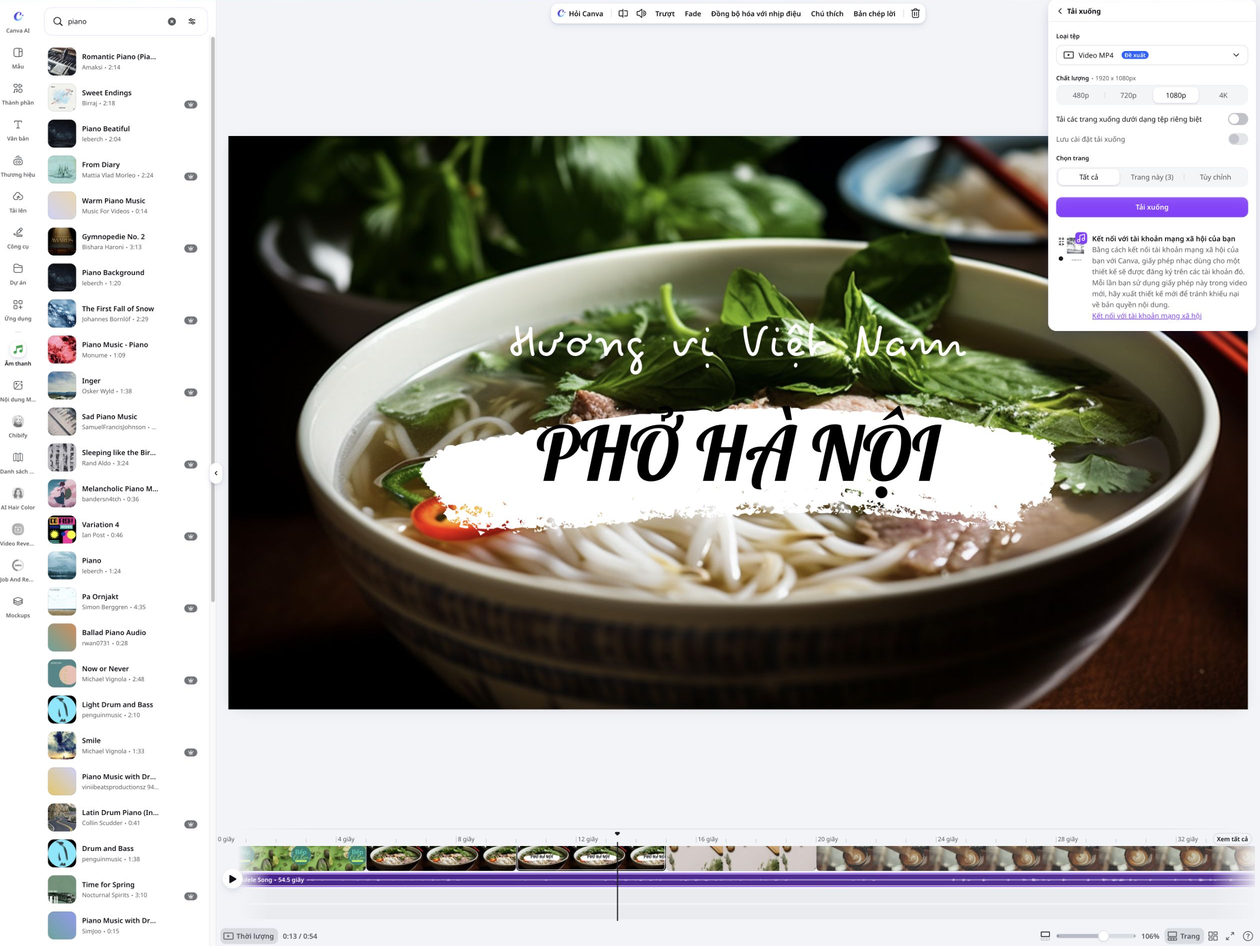Open the Trượt audio option
1260x946 pixels.
click(665, 14)
